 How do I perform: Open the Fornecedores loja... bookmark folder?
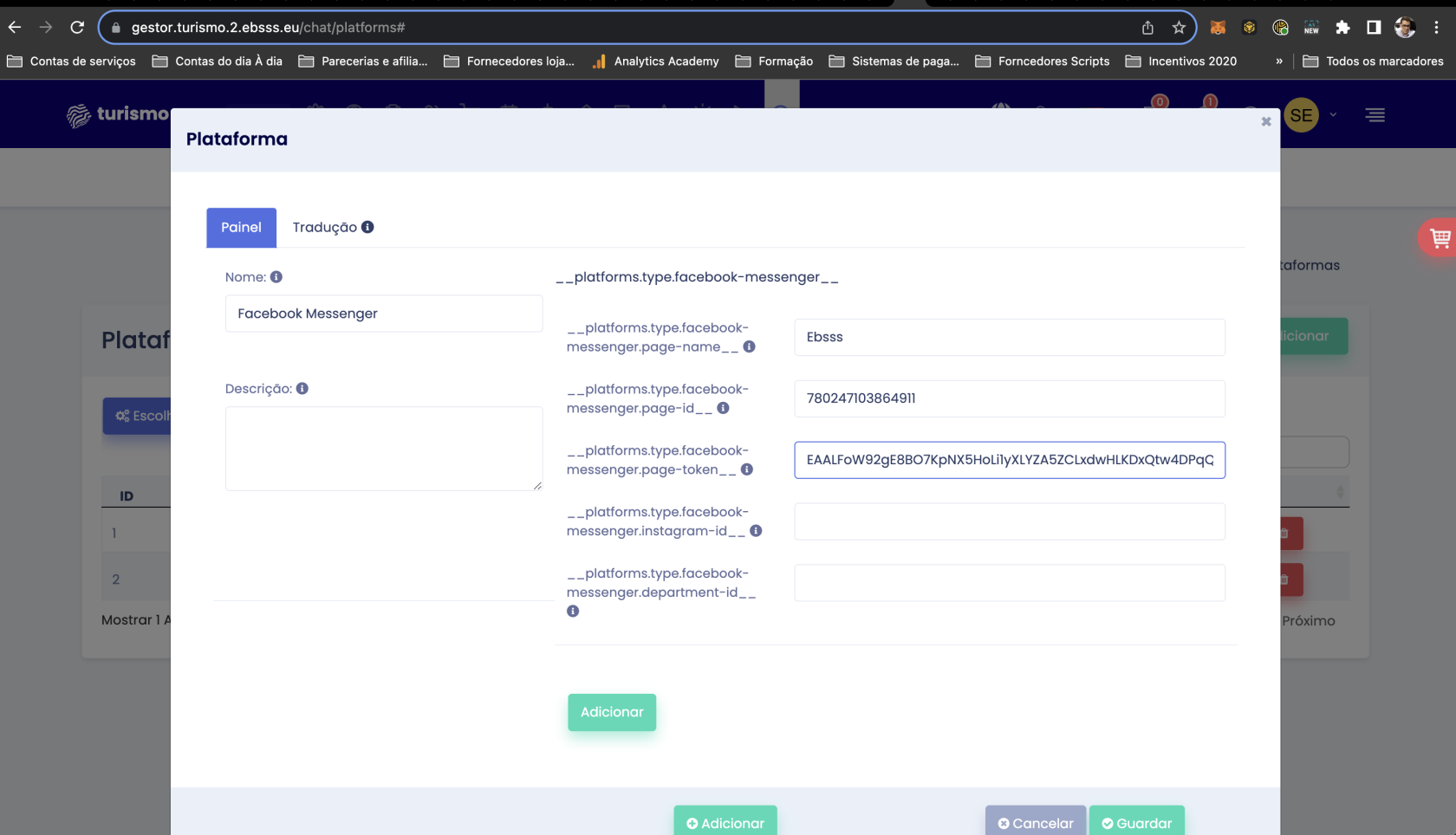pyautogui.click(x=510, y=61)
